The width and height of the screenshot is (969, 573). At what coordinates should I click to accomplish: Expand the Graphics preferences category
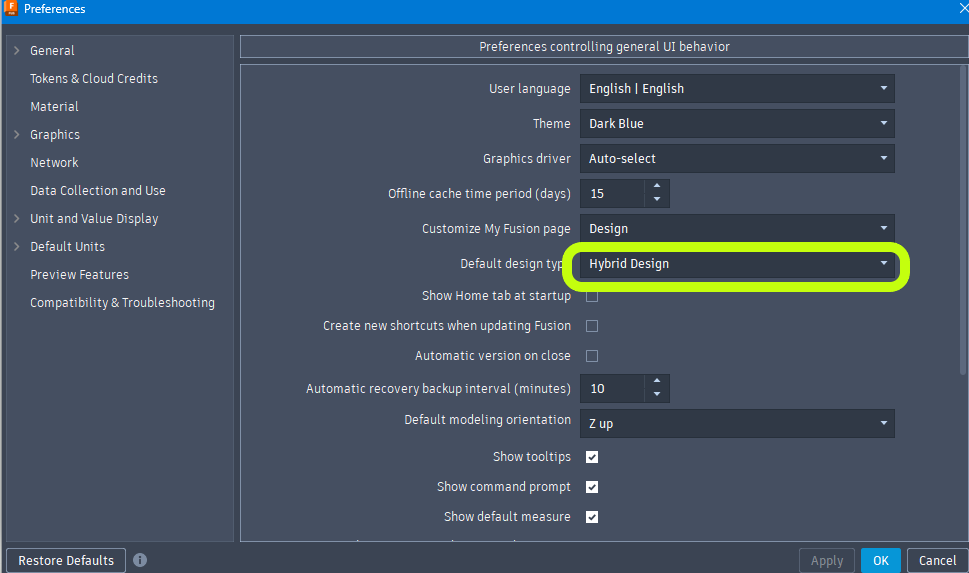tap(17, 135)
